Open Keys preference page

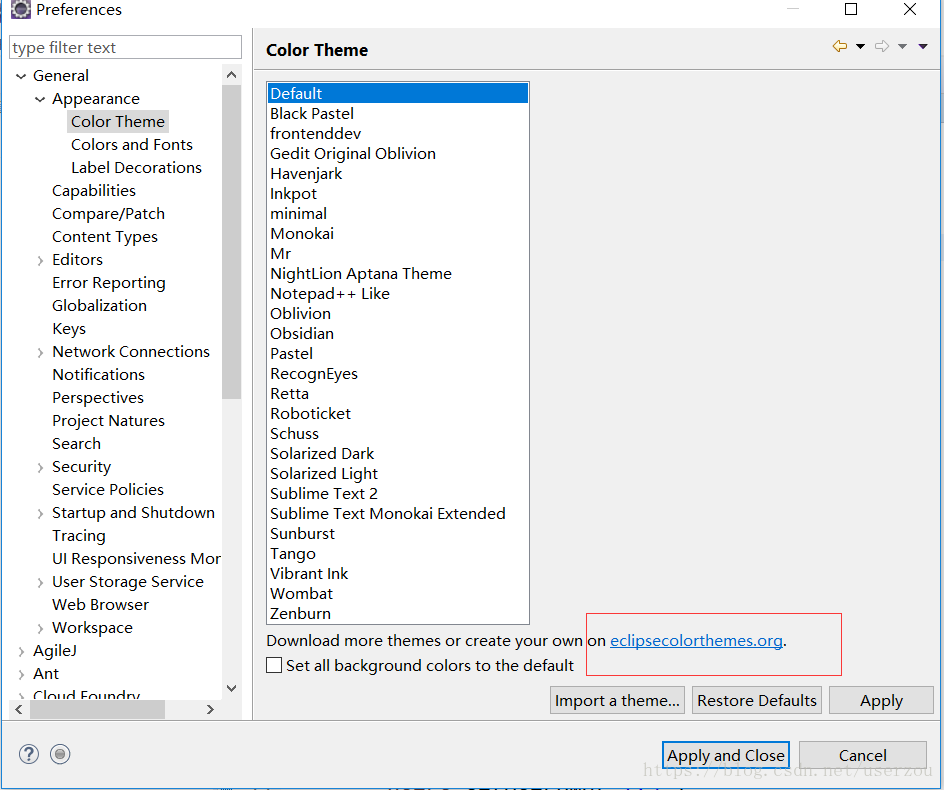point(69,329)
